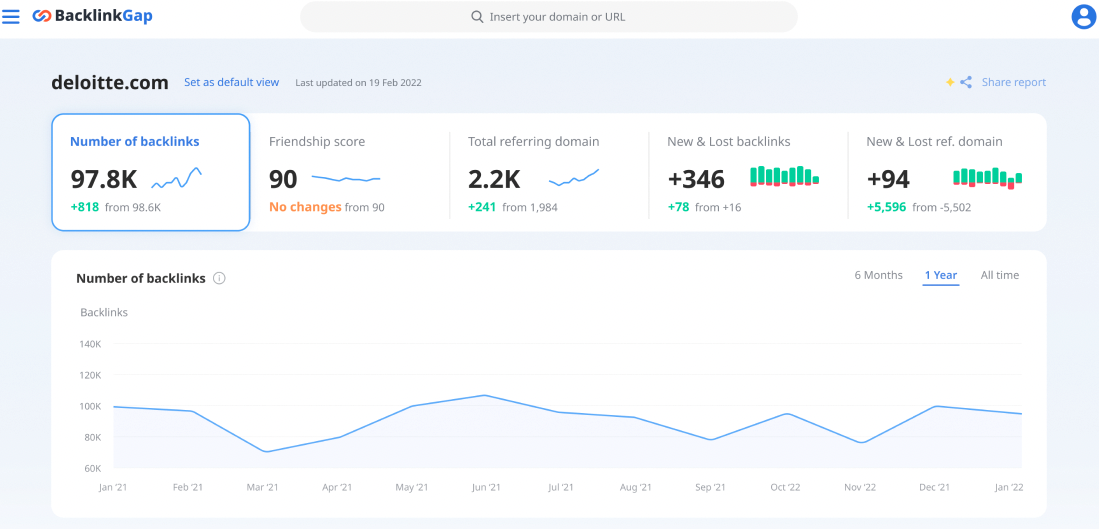
Task: Click the Jan '21 x-axis label
Action: 114,488
